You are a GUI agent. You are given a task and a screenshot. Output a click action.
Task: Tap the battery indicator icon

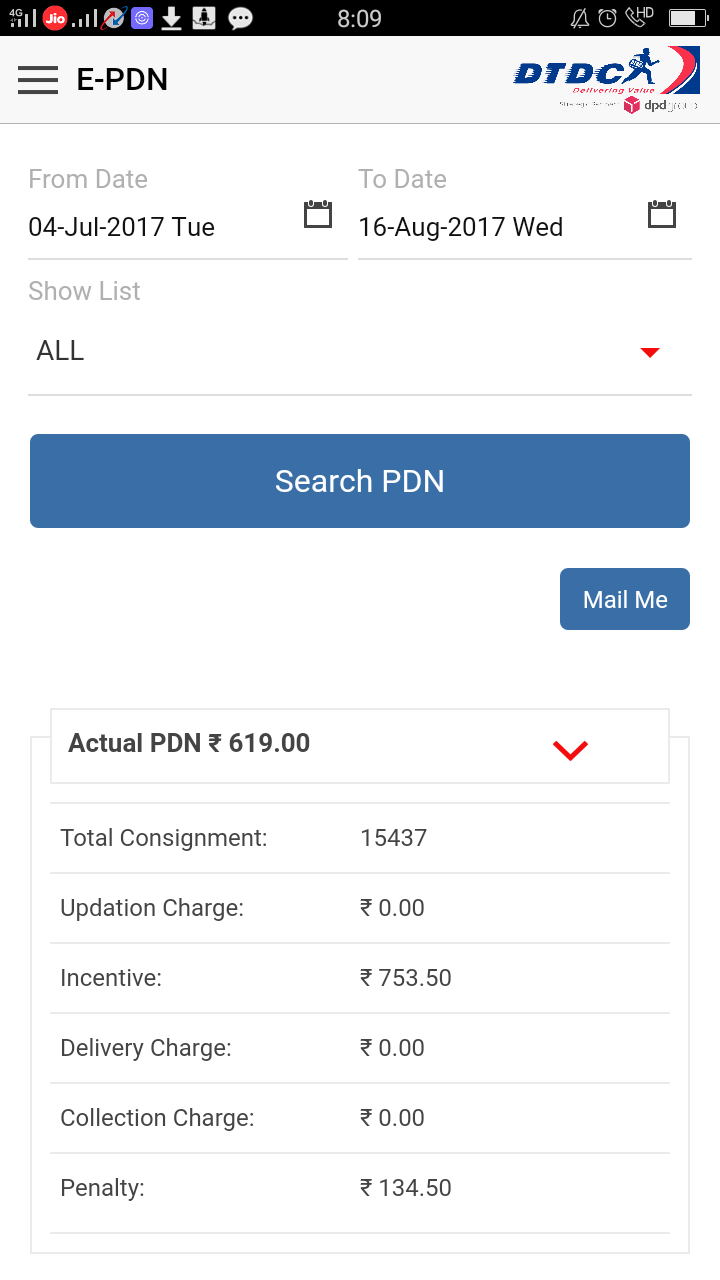click(688, 17)
